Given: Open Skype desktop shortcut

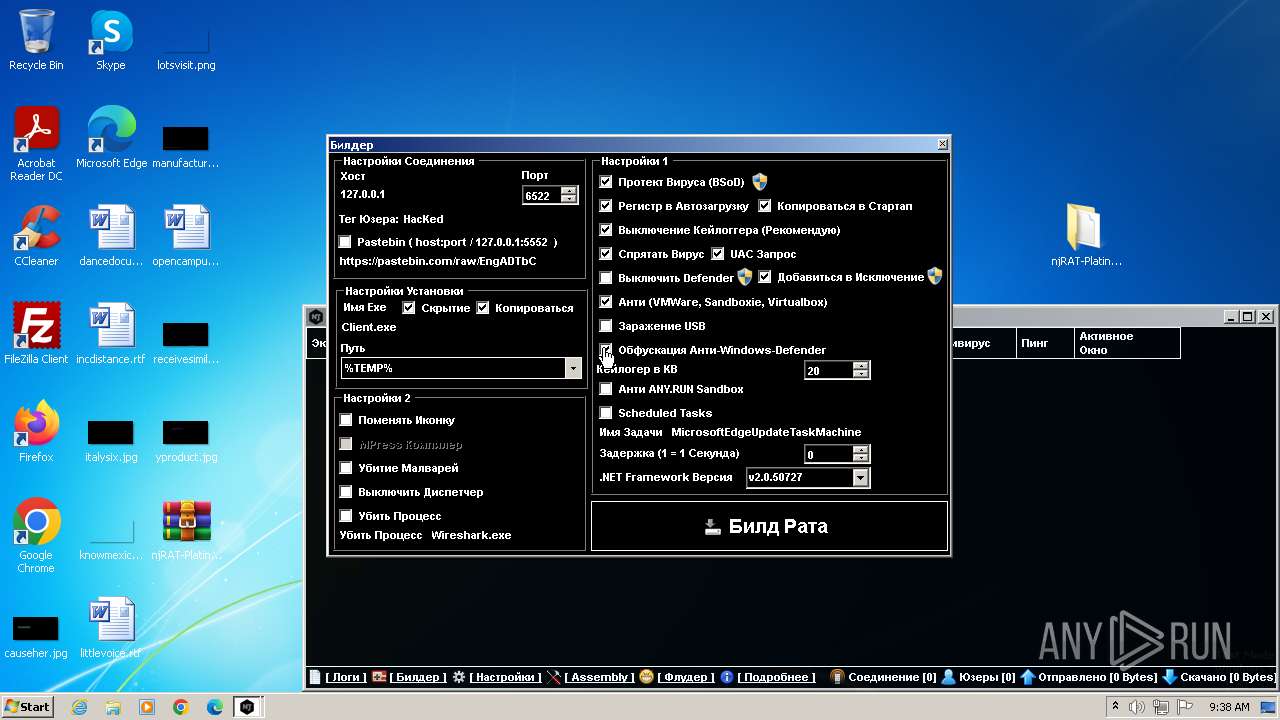Looking at the screenshot, I should pos(110,40).
